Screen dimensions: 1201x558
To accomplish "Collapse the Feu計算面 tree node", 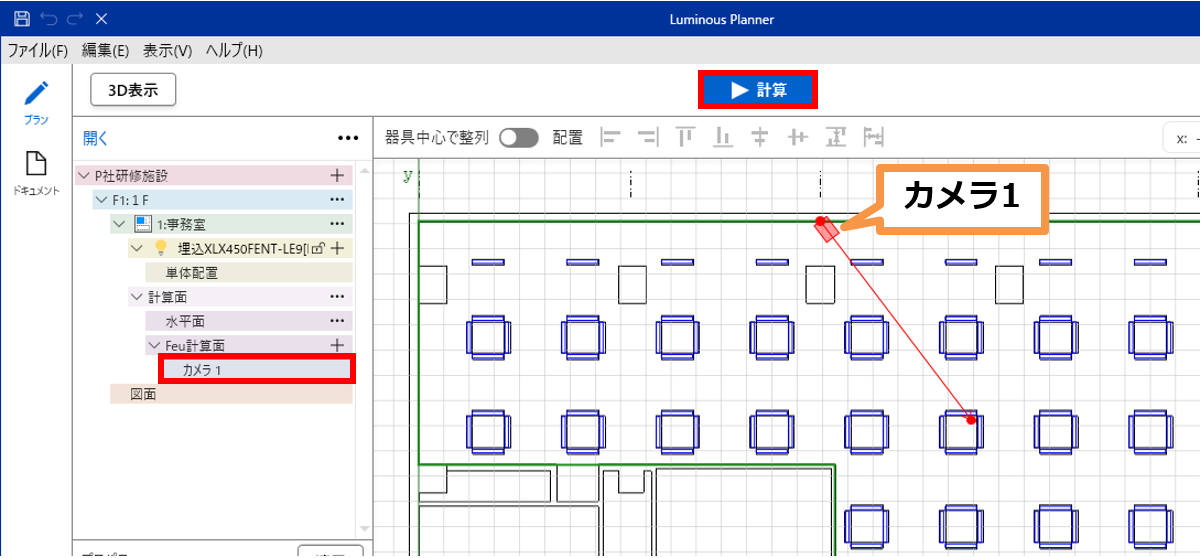I will (154, 345).
